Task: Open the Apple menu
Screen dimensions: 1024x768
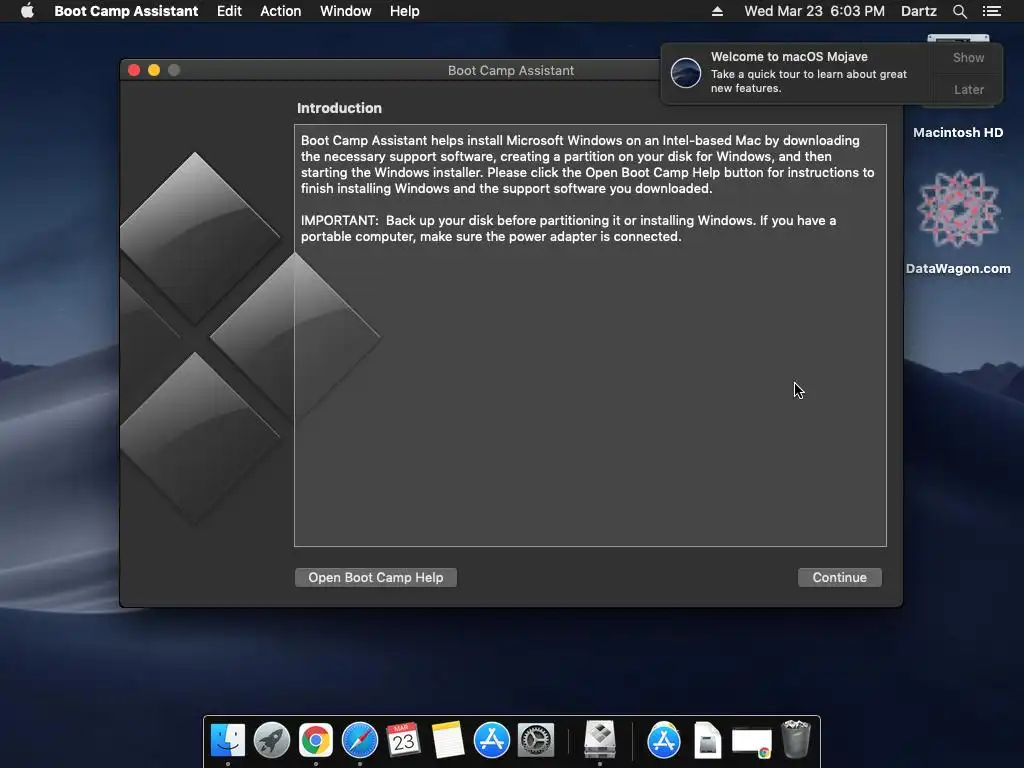Action: point(27,11)
